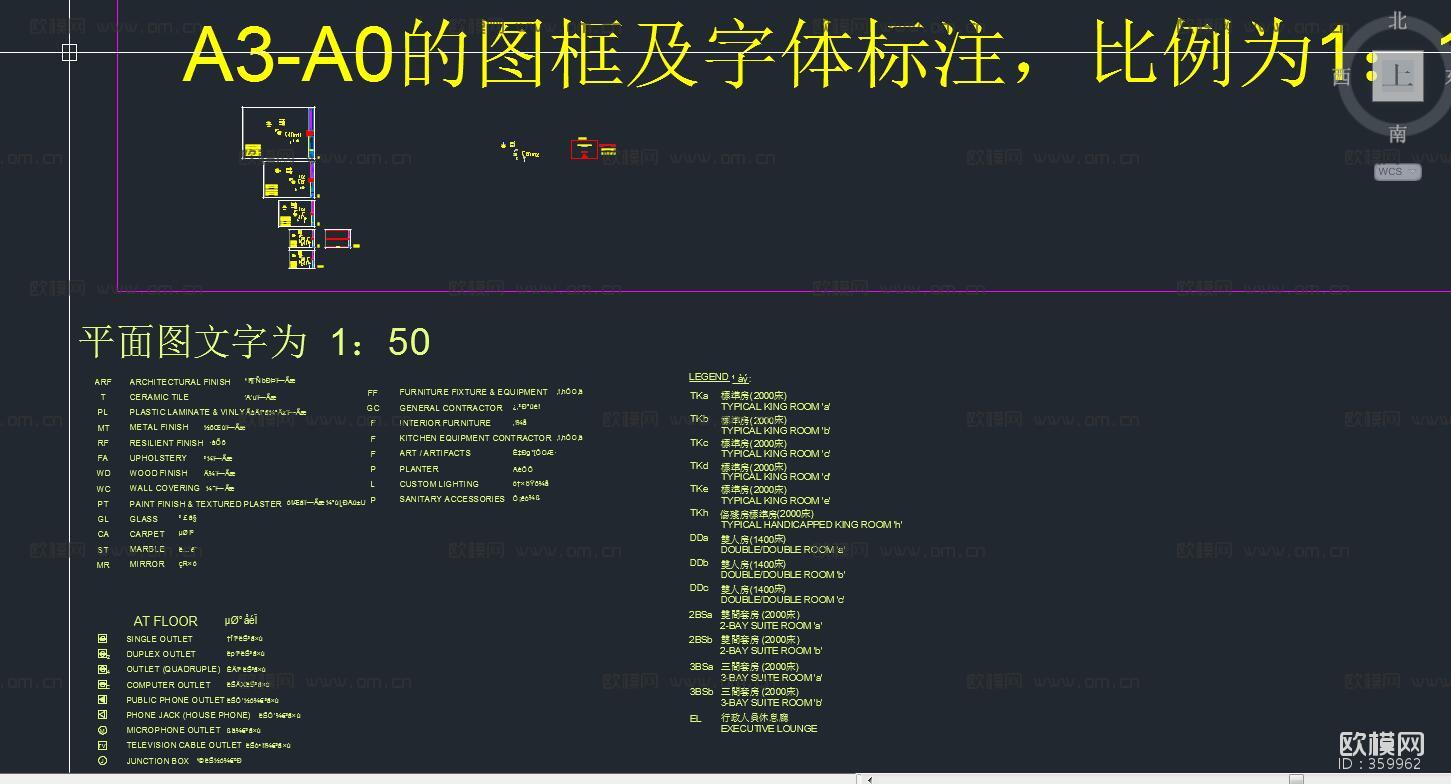Select the OUTLET (QUADRUPLE) symbol icon
Screen dimensions: 1451x784
[x=103, y=668]
